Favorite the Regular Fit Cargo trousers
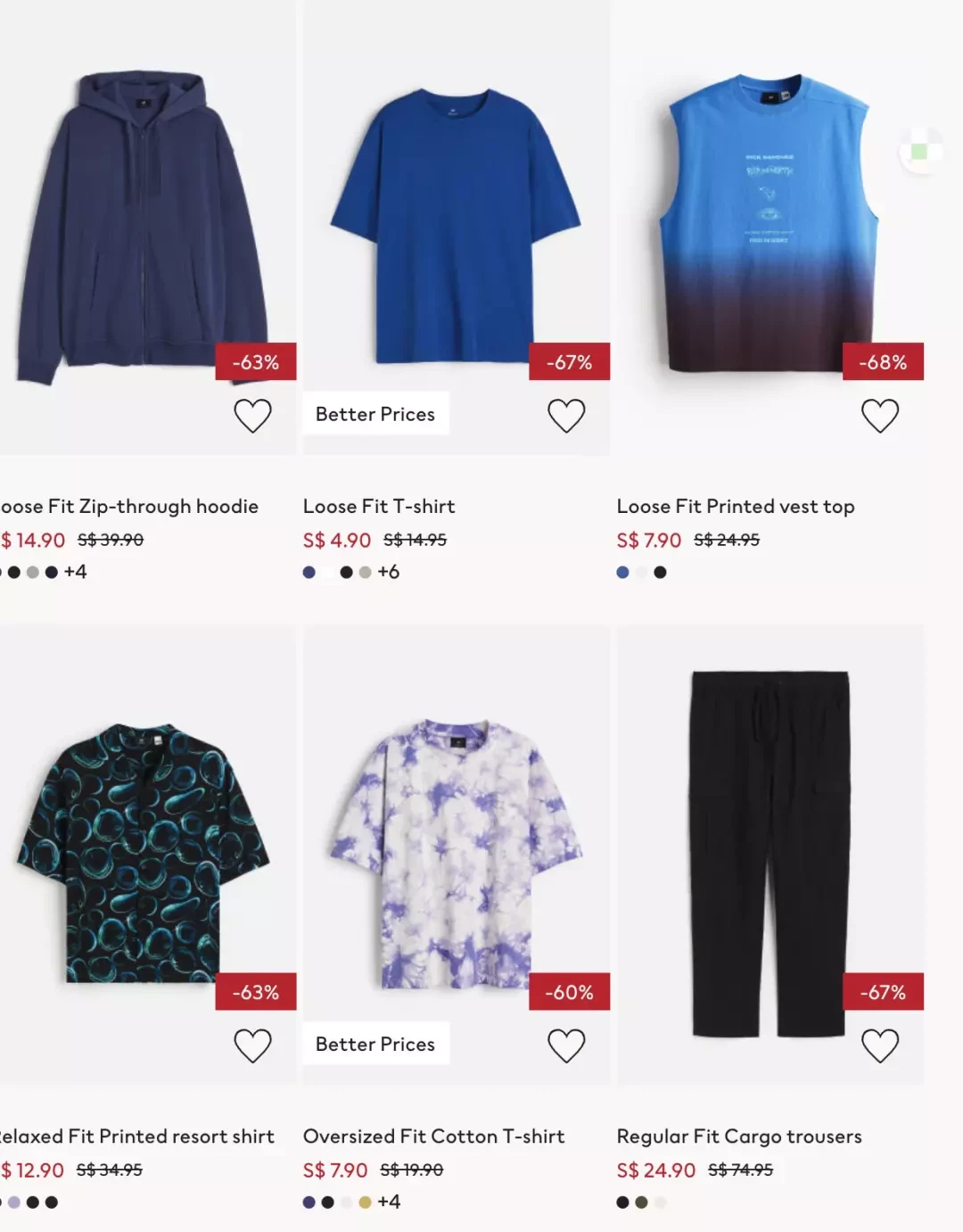The width and height of the screenshot is (963, 1232). pos(880,1046)
